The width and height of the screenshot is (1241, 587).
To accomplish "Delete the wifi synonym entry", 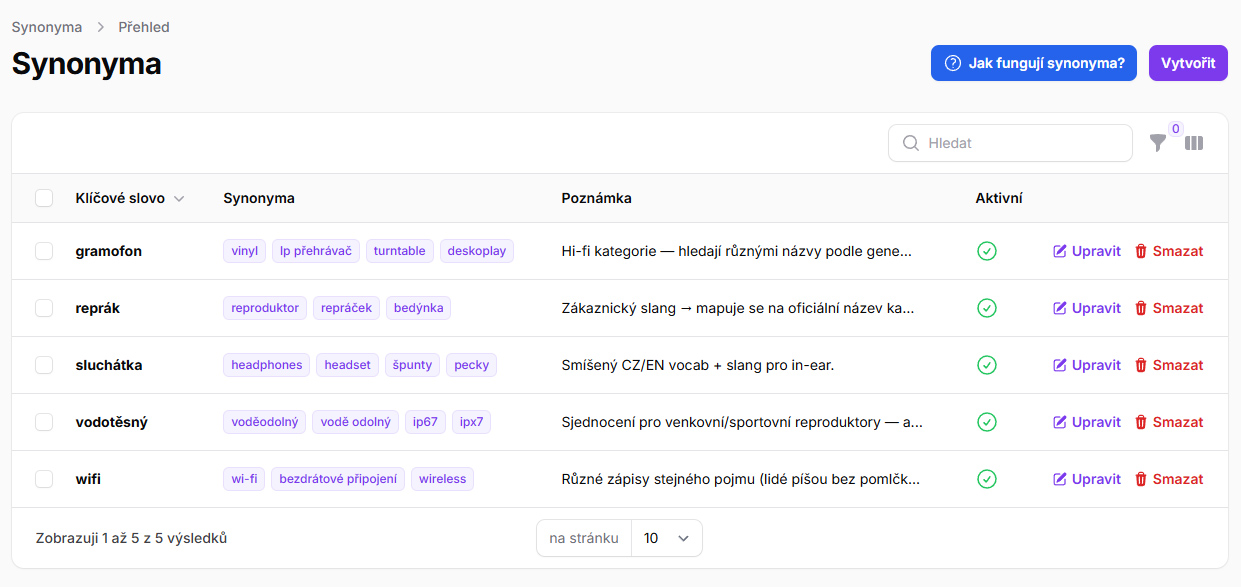I will click(1169, 479).
